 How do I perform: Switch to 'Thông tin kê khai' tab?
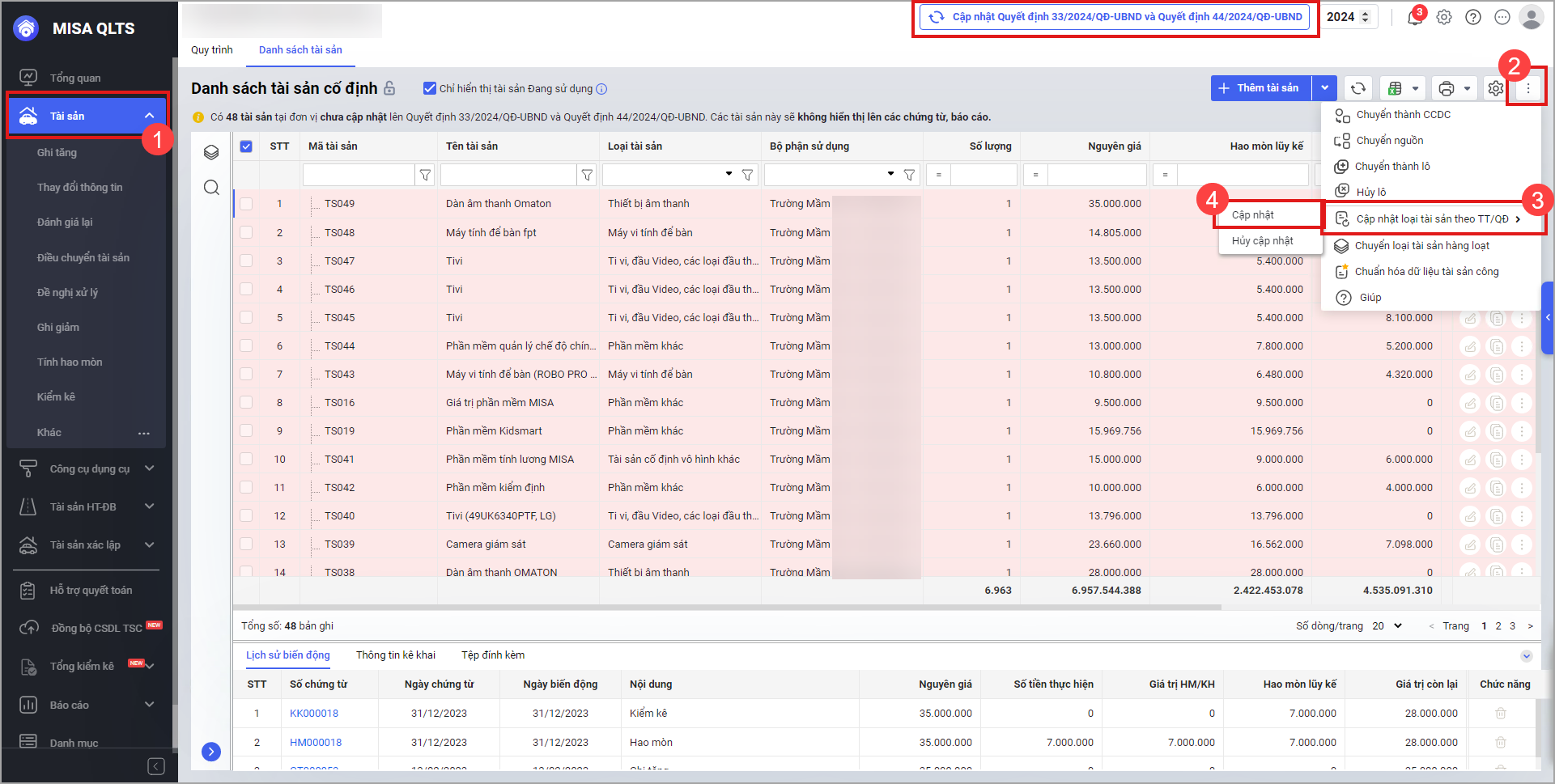[395, 655]
